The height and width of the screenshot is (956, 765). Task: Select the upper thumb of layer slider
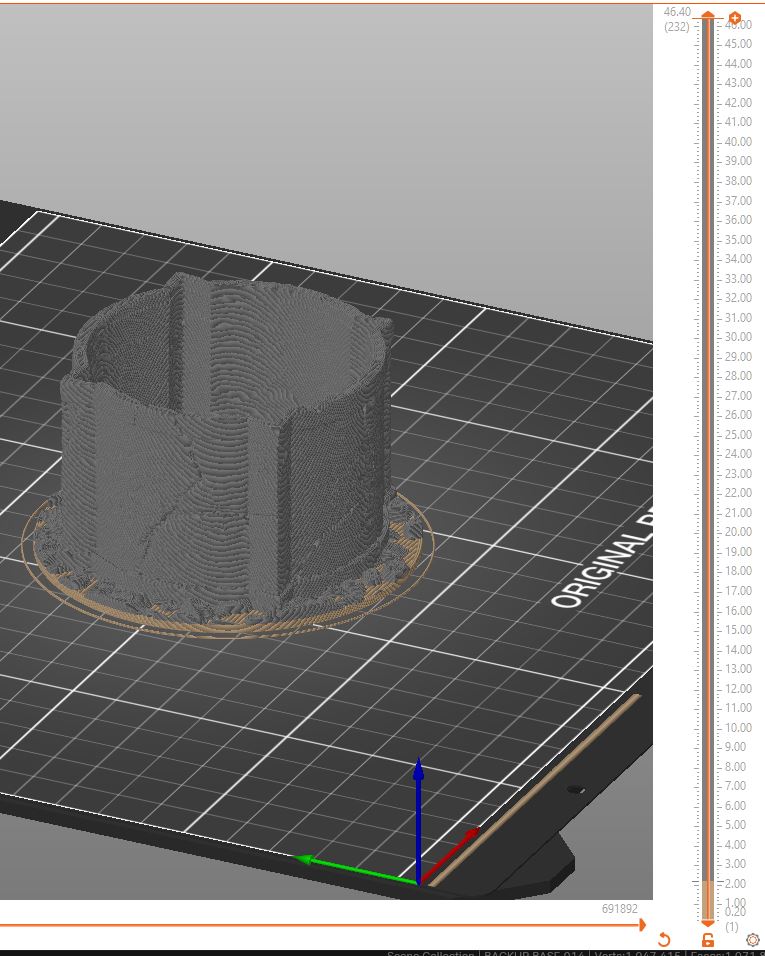click(707, 16)
